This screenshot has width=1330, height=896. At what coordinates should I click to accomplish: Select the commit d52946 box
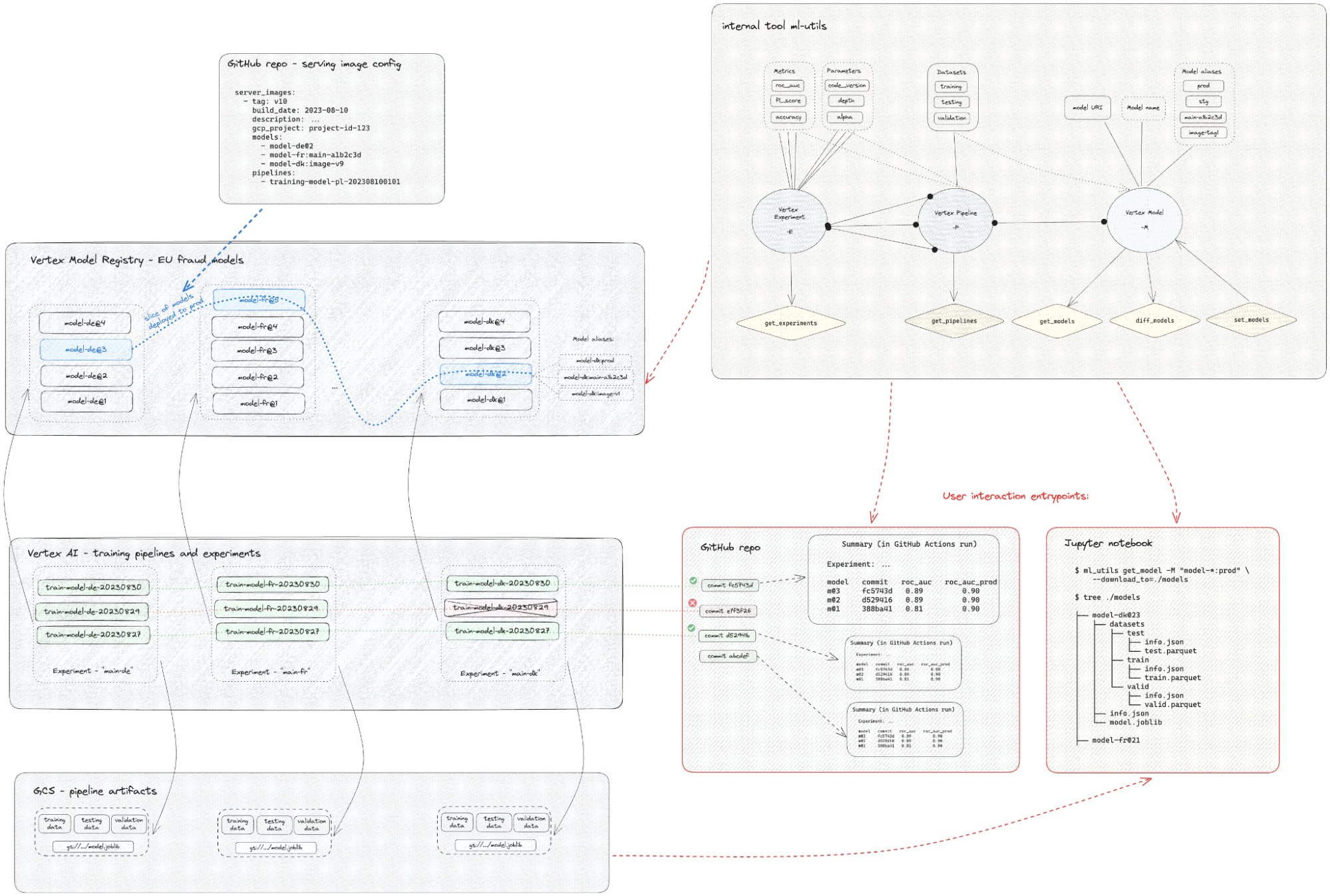[727, 635]
